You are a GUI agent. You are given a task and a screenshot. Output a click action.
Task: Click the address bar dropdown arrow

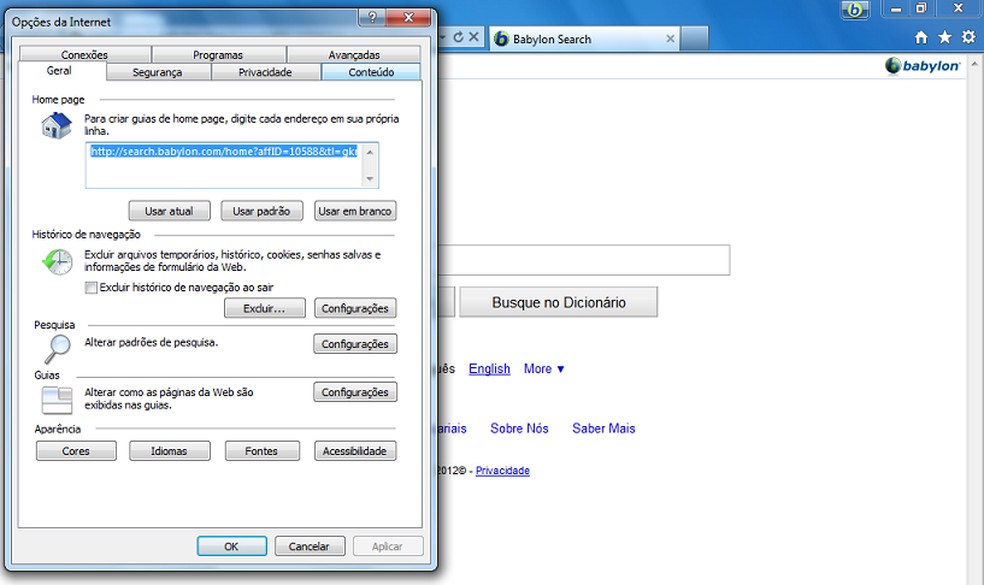coord(442,37)
